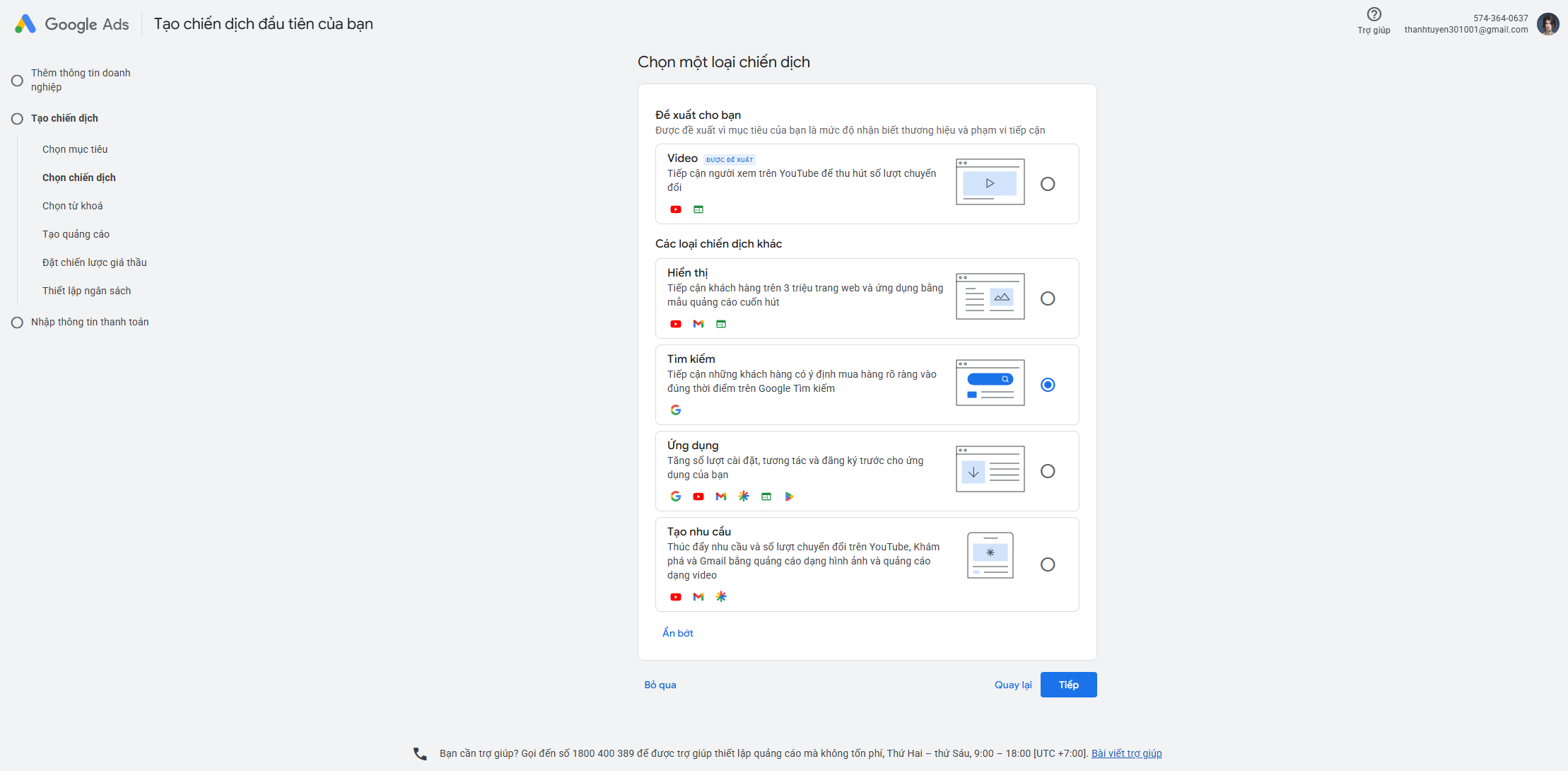Click YouTube icon in Ứng dụng card
The height and width of the screenshot is (771, 1568).
pyautogui.click(x=698, y=497)
